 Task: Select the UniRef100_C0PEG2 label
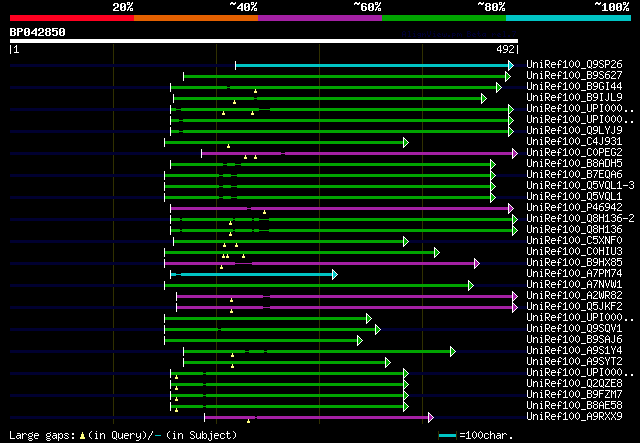point(574,152)
